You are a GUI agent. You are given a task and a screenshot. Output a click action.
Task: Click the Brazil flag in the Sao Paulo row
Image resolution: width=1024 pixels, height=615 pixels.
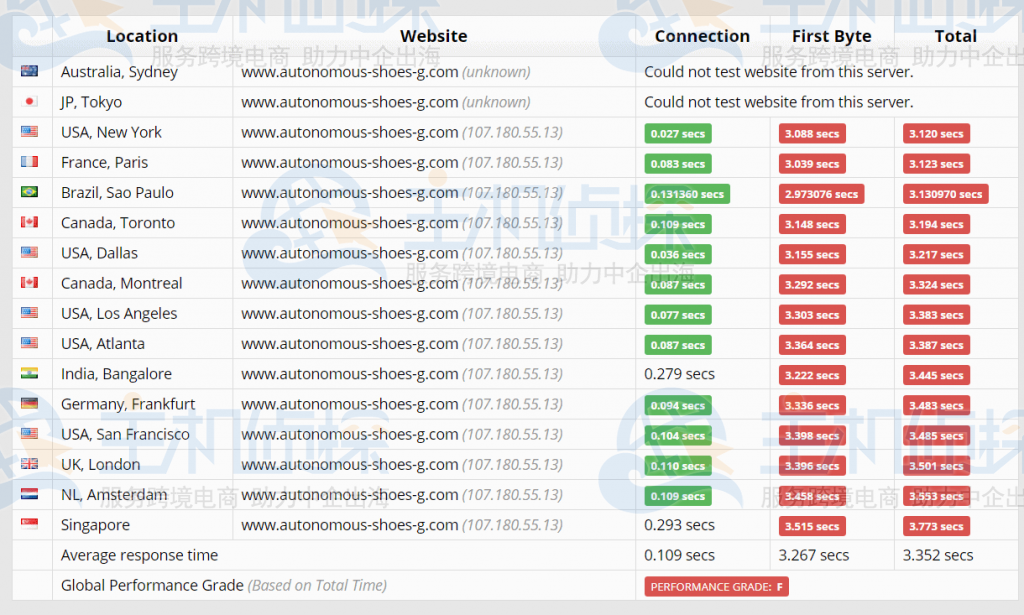(29, 192)
